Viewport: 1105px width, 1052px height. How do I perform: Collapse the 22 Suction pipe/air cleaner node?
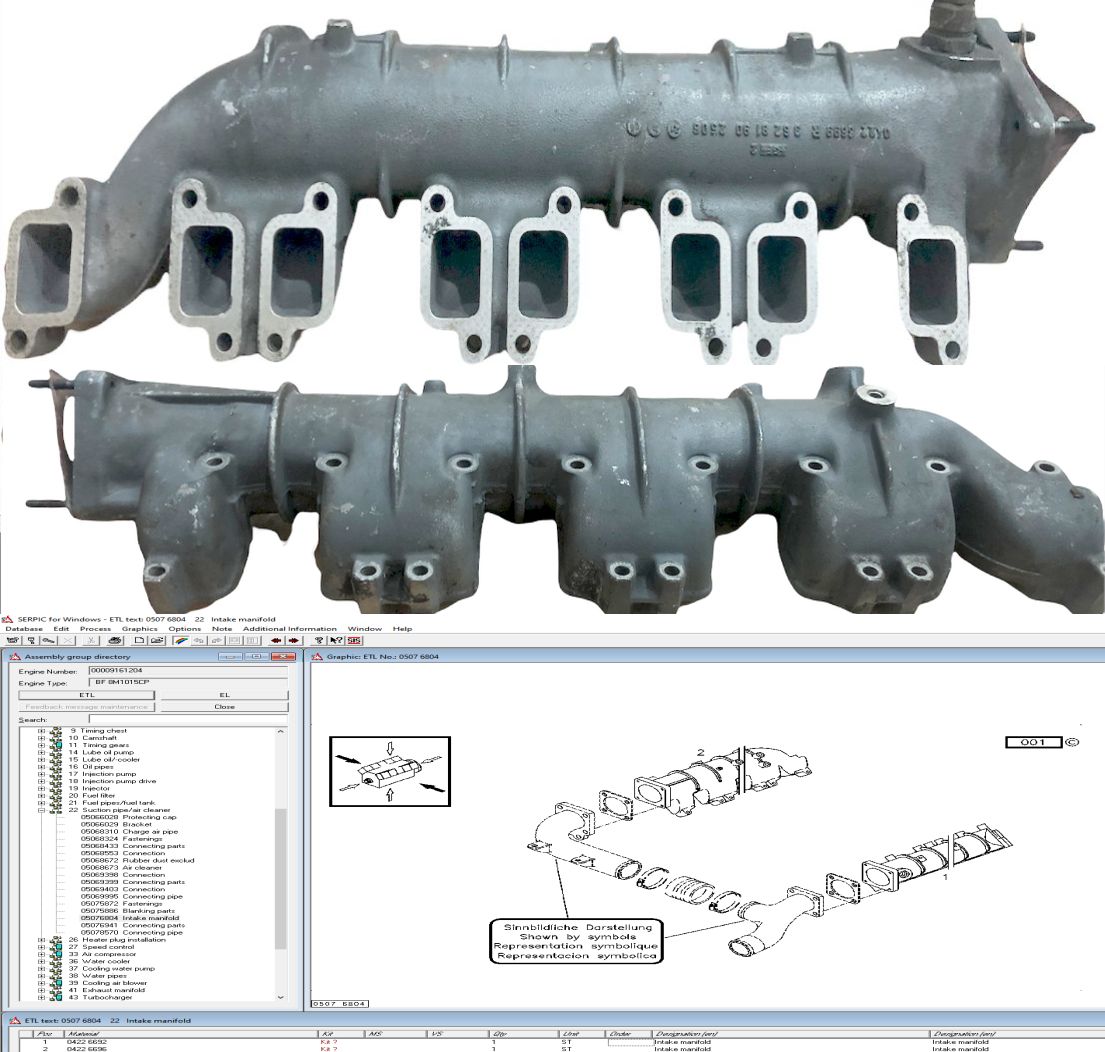(42, 810)
